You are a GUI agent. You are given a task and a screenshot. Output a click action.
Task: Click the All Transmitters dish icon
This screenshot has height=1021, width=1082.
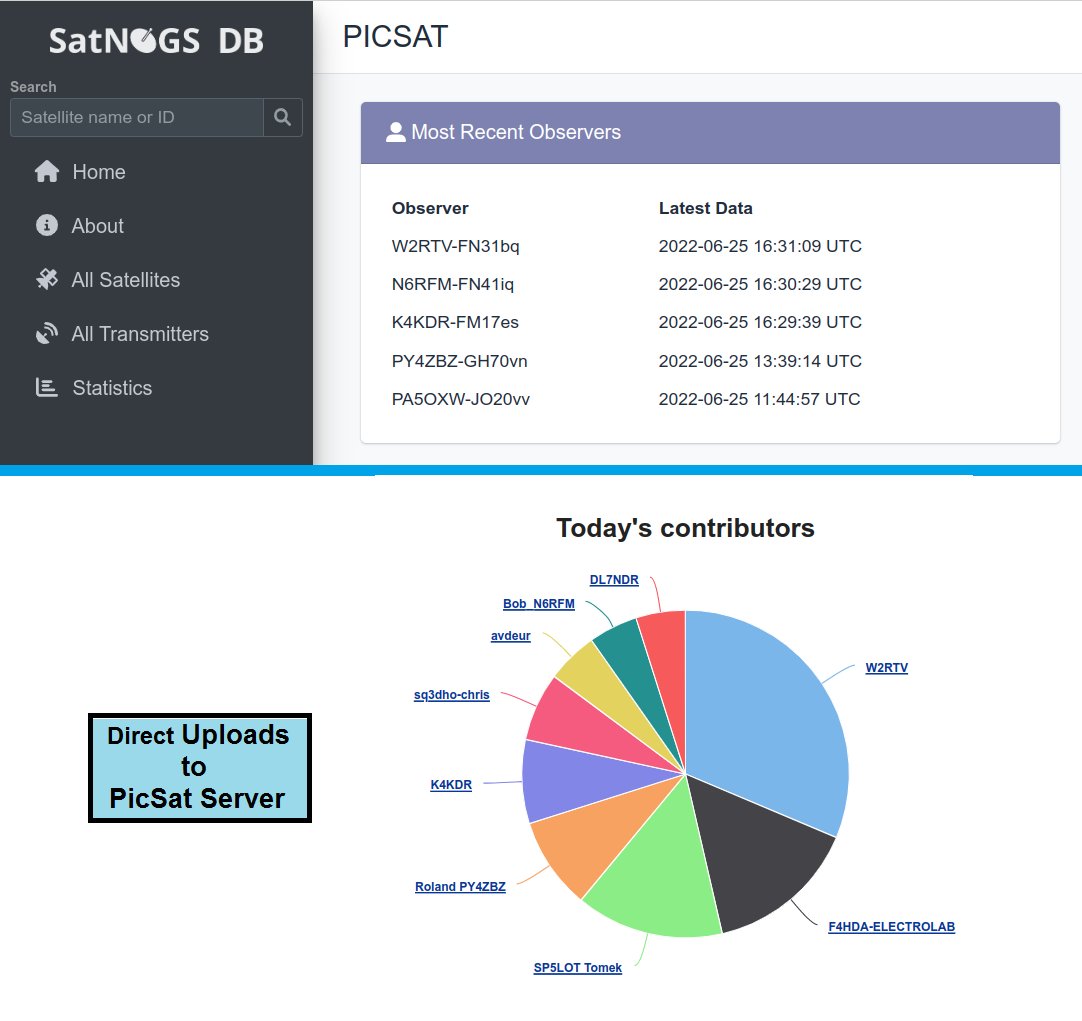pos(47,333)
